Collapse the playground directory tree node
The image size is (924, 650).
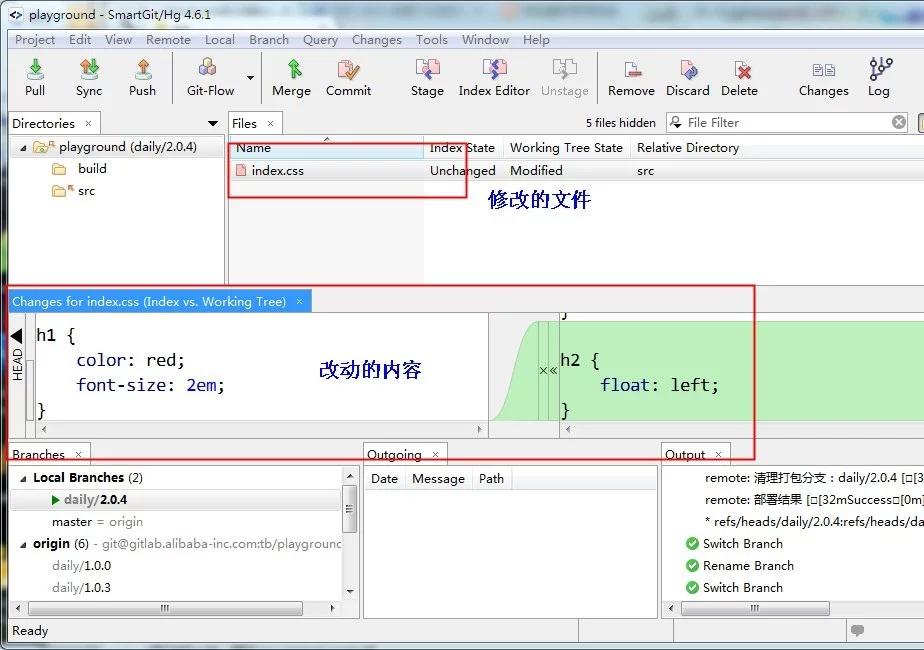point(22,147)
